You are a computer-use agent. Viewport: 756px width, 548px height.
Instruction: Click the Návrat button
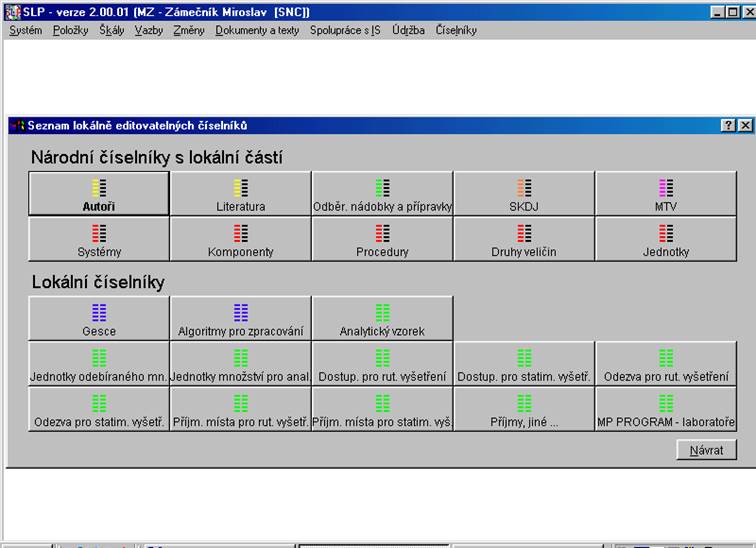706,451
